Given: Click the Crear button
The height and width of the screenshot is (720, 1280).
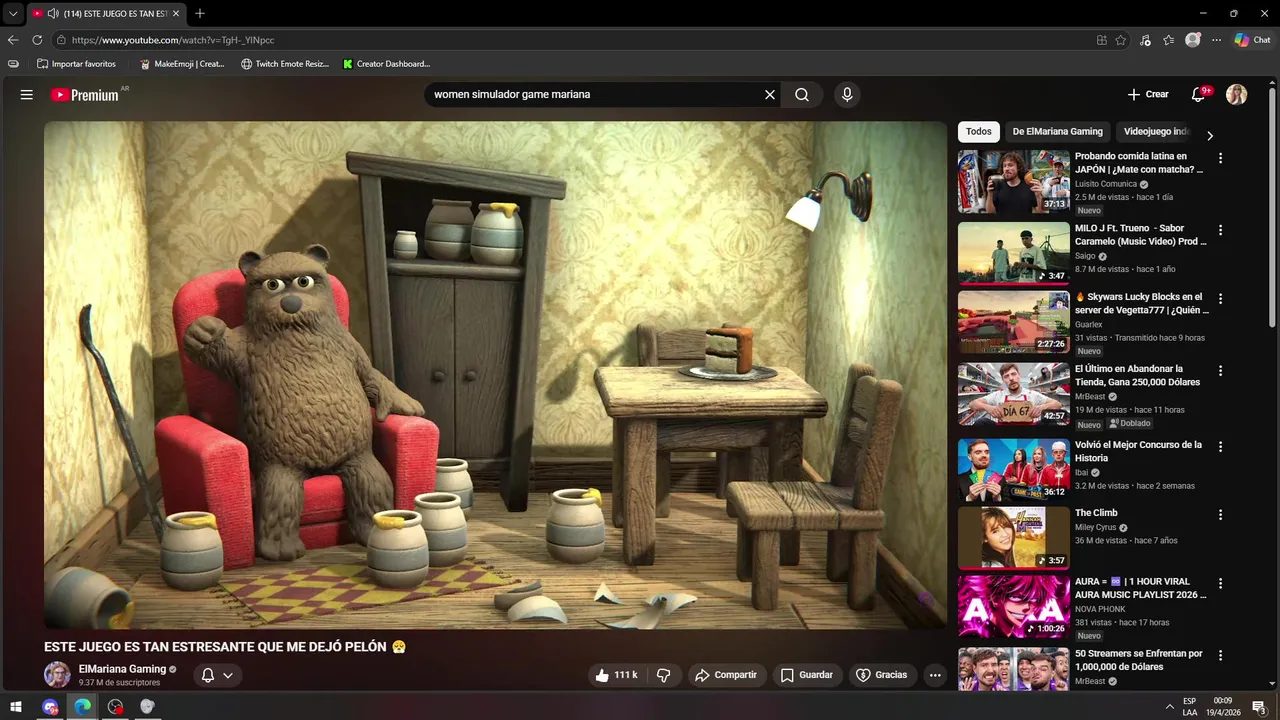Looking at the screenshot, I should click(1148, 95).
